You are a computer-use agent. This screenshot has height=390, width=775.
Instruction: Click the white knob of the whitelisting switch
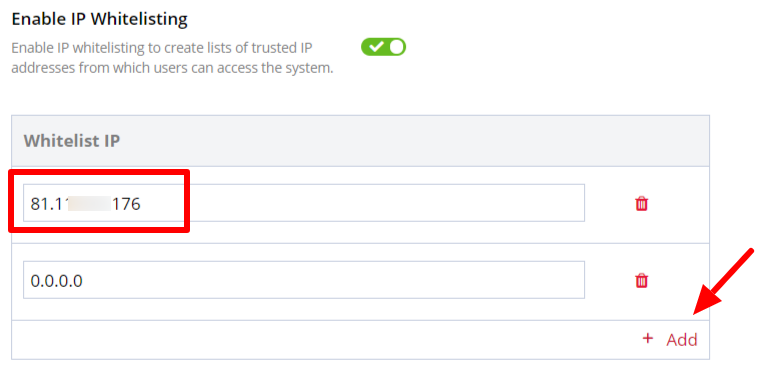coord(396,47)
